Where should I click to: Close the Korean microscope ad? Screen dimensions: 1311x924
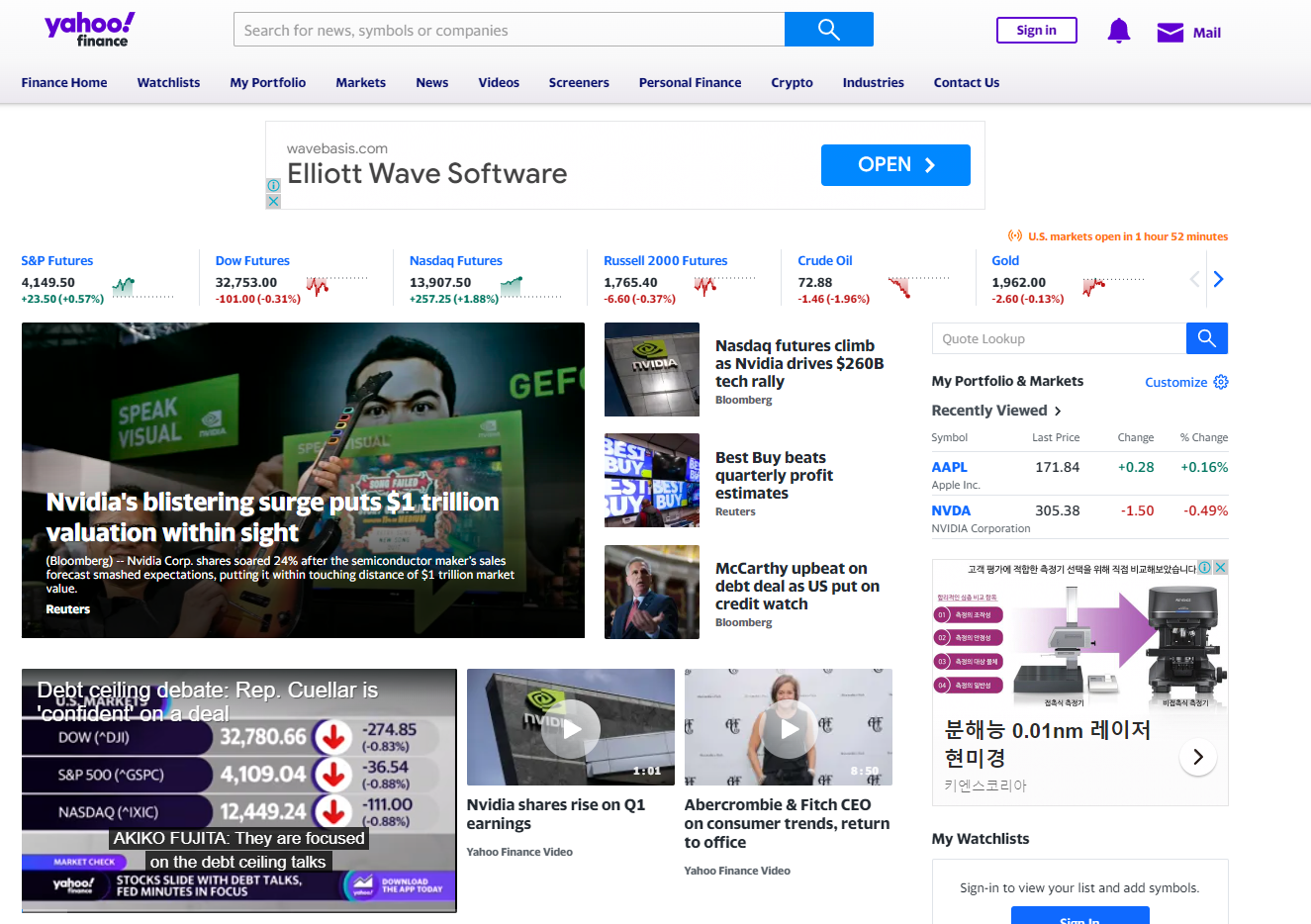[x=1220, y=567]
